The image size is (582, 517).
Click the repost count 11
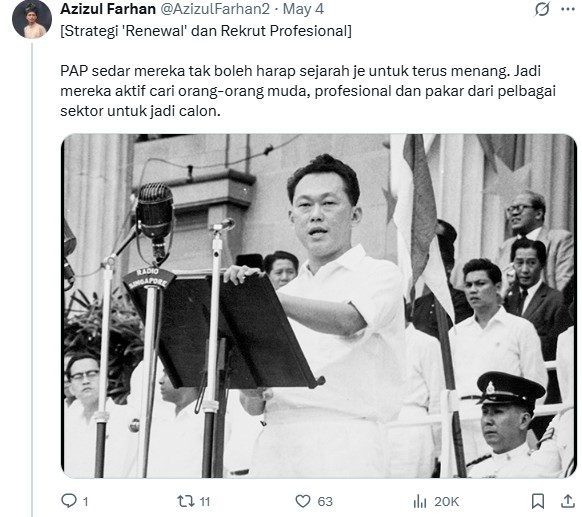[x=205, y=502]
